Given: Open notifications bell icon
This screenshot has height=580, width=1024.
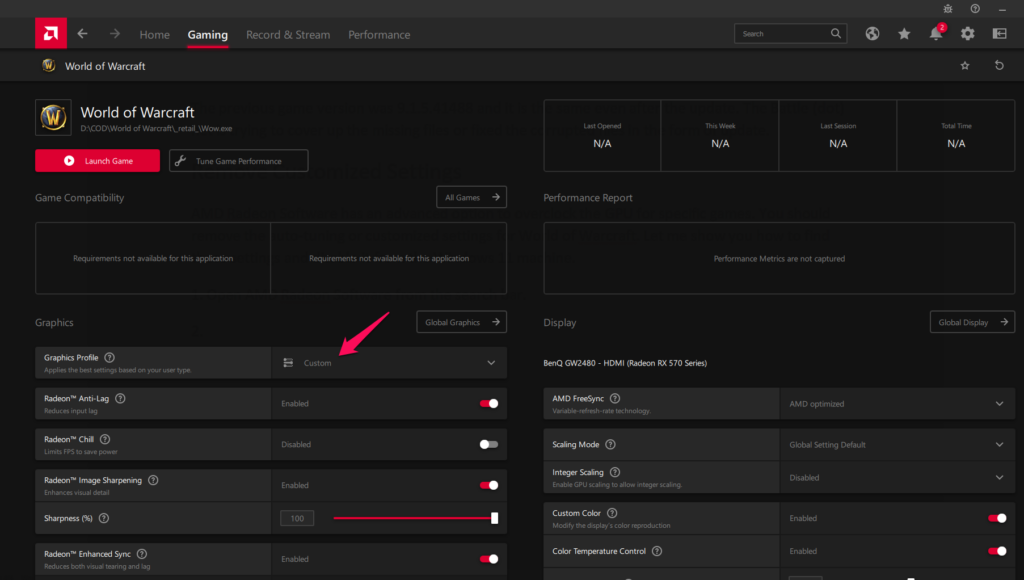Looking at the screenshot, I should [x=936, y=33].
